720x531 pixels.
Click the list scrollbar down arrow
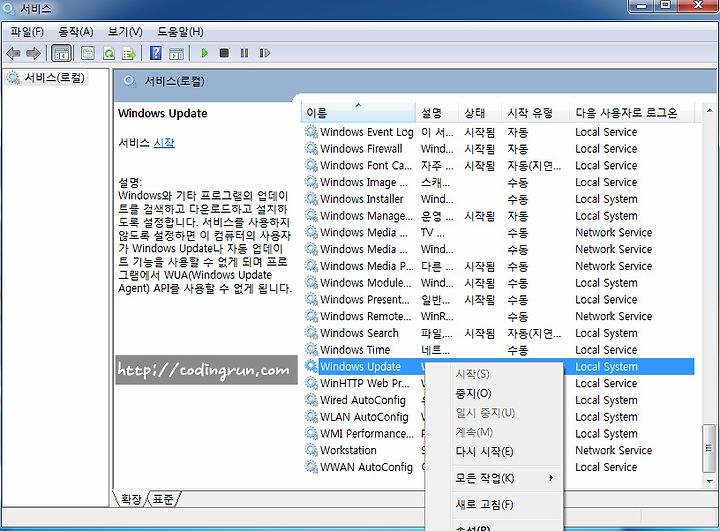pos(709,481)
